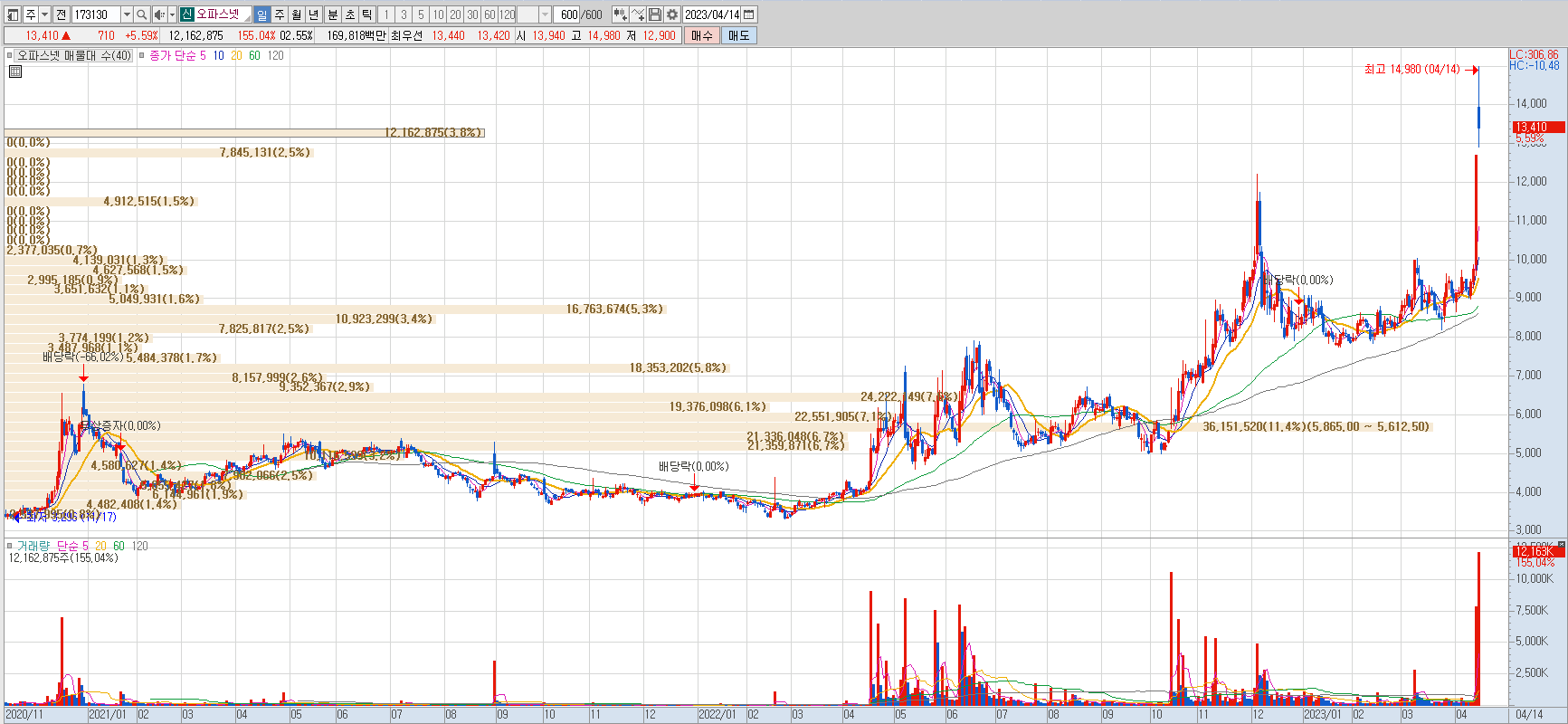Click the candle count field showing 600

(567, 14)
